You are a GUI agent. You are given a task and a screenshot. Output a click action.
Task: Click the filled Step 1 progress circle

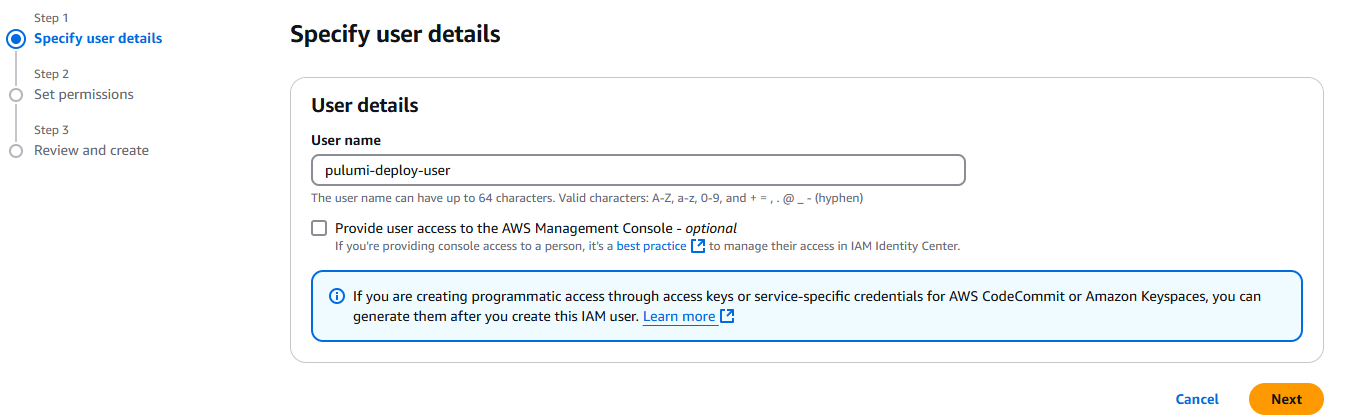point(15,39)
